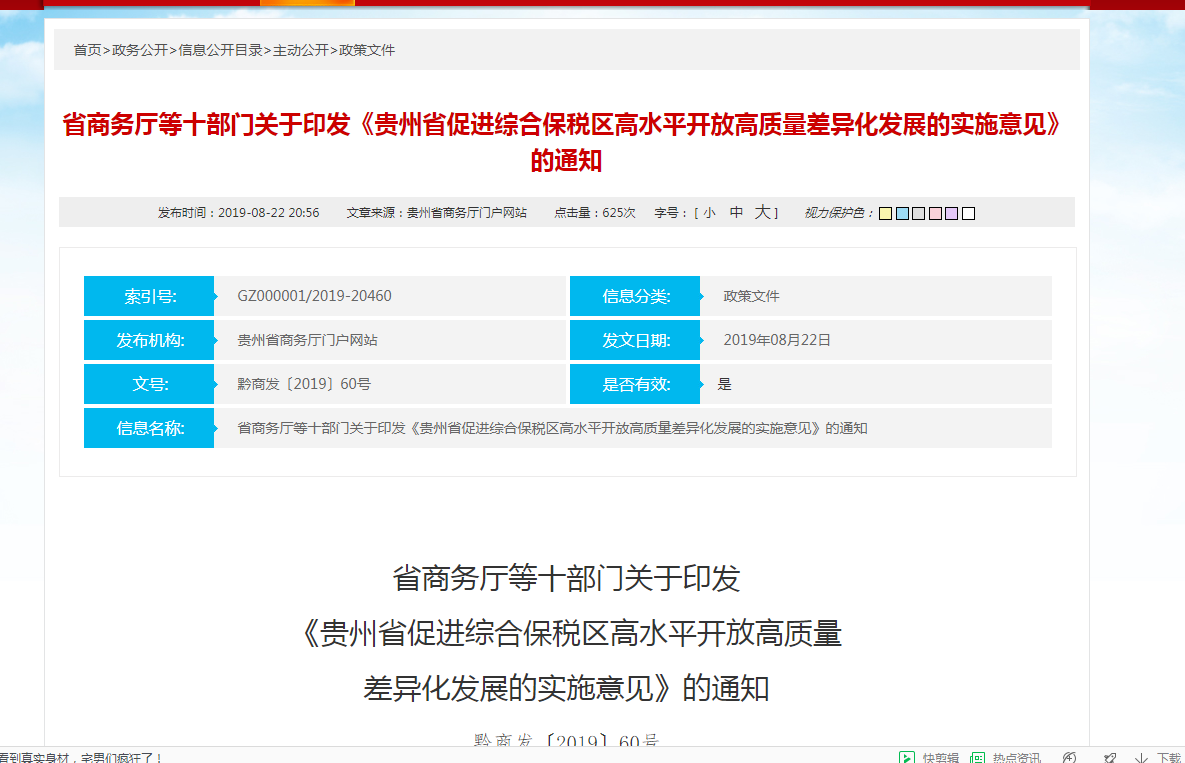Choose the gray eye-protection color swatch

[918, 213]
